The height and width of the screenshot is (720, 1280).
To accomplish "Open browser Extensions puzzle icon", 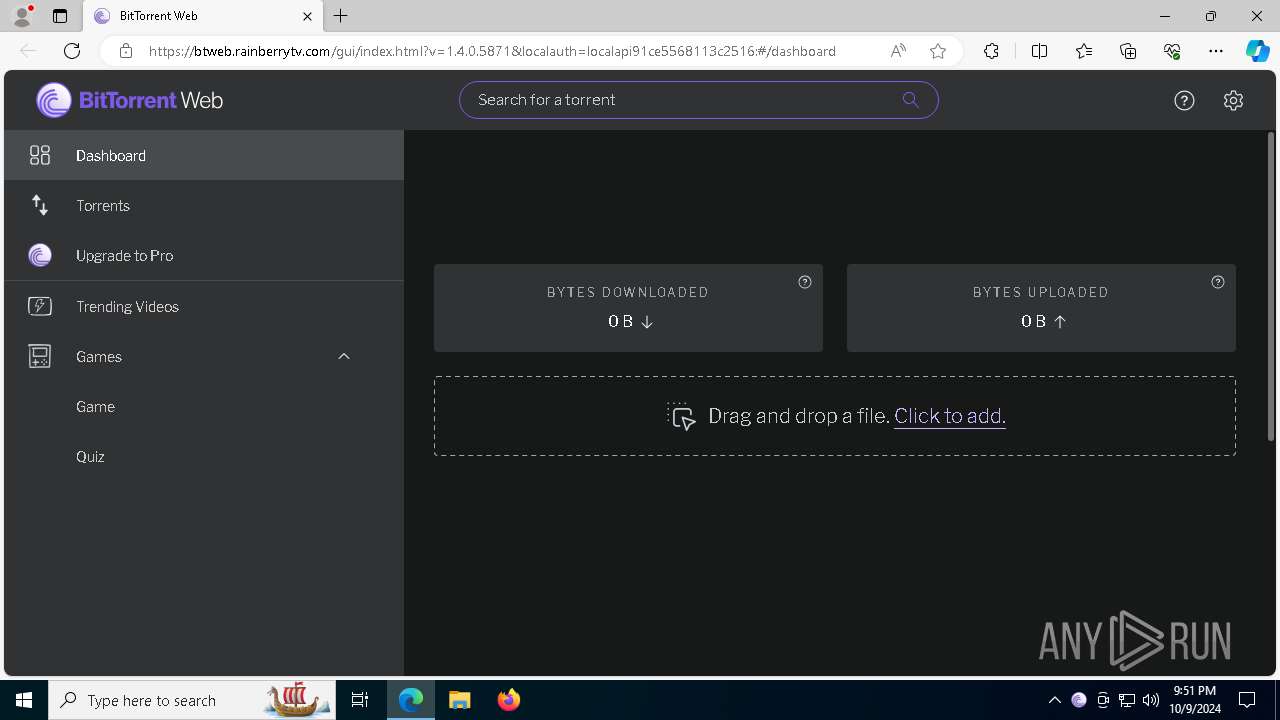I will [x=991, y=51].
